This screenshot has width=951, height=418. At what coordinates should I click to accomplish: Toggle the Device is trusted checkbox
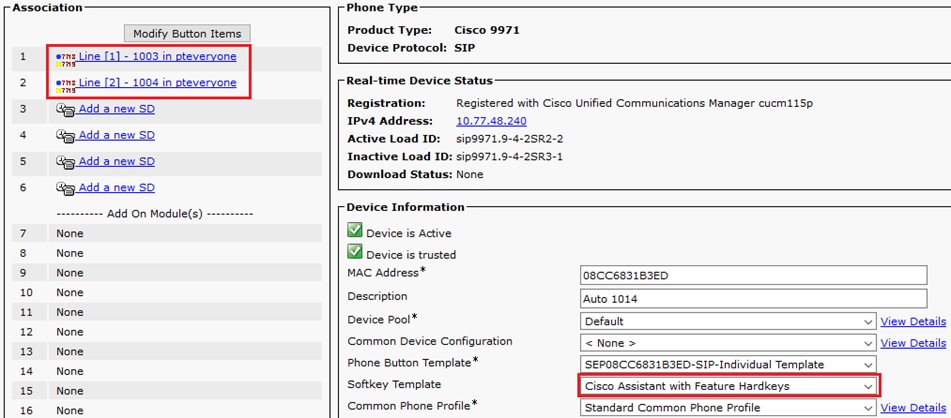coord(354,251)
